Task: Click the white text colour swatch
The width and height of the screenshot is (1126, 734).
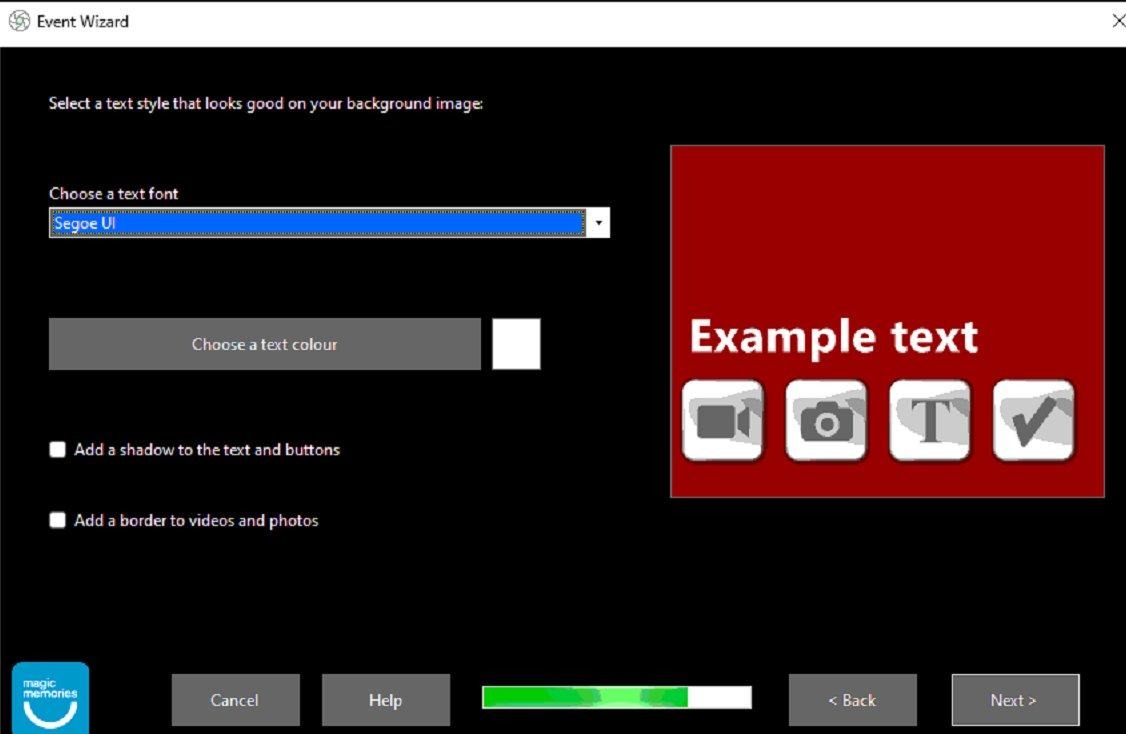Action: click(516, 344)
